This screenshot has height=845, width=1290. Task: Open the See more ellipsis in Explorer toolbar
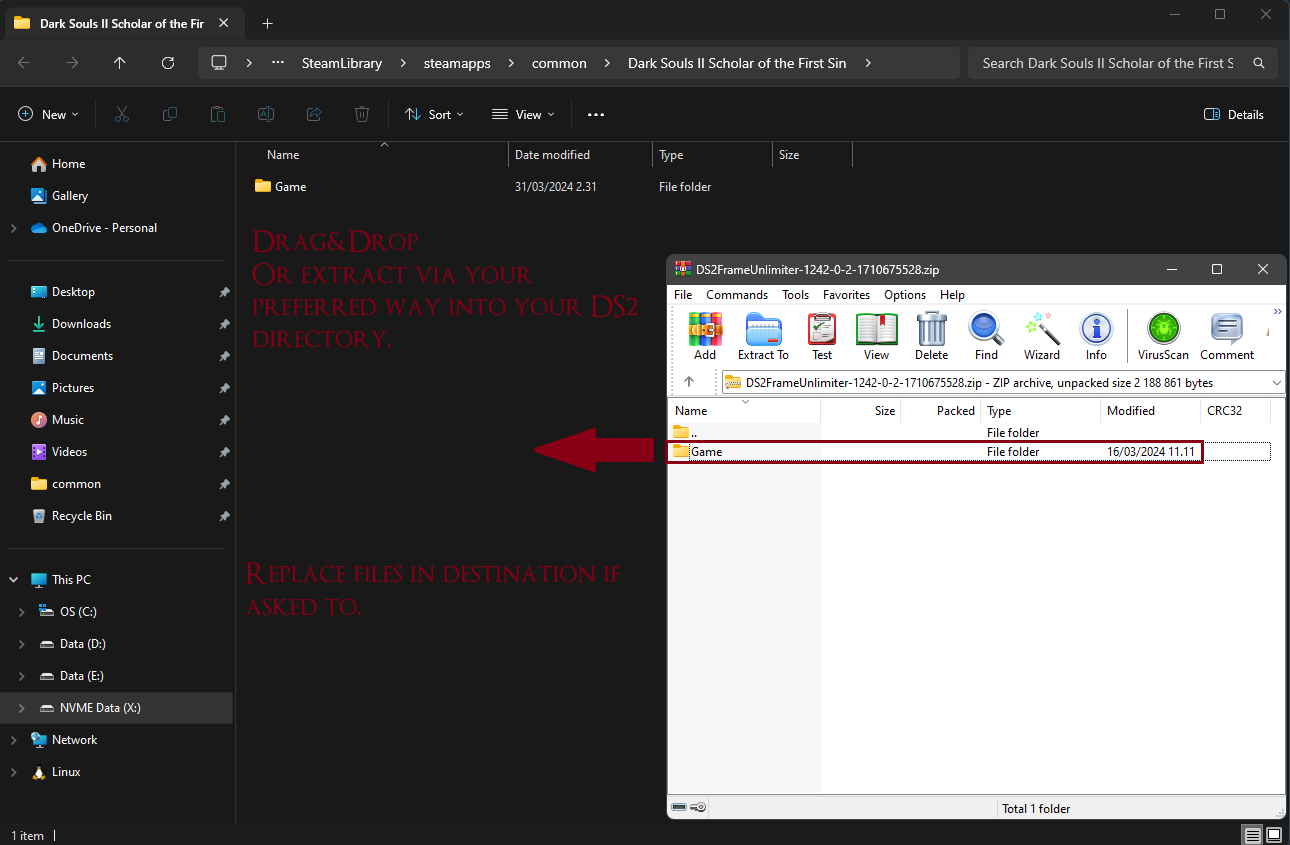pyautogui.click(x=596, y=114)
